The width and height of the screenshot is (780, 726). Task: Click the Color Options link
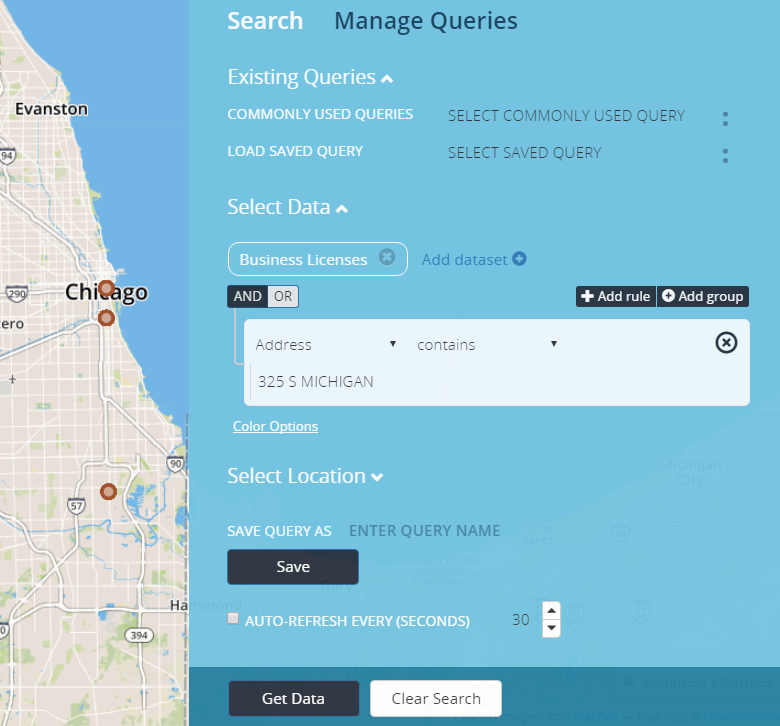(x=275, y=426)
